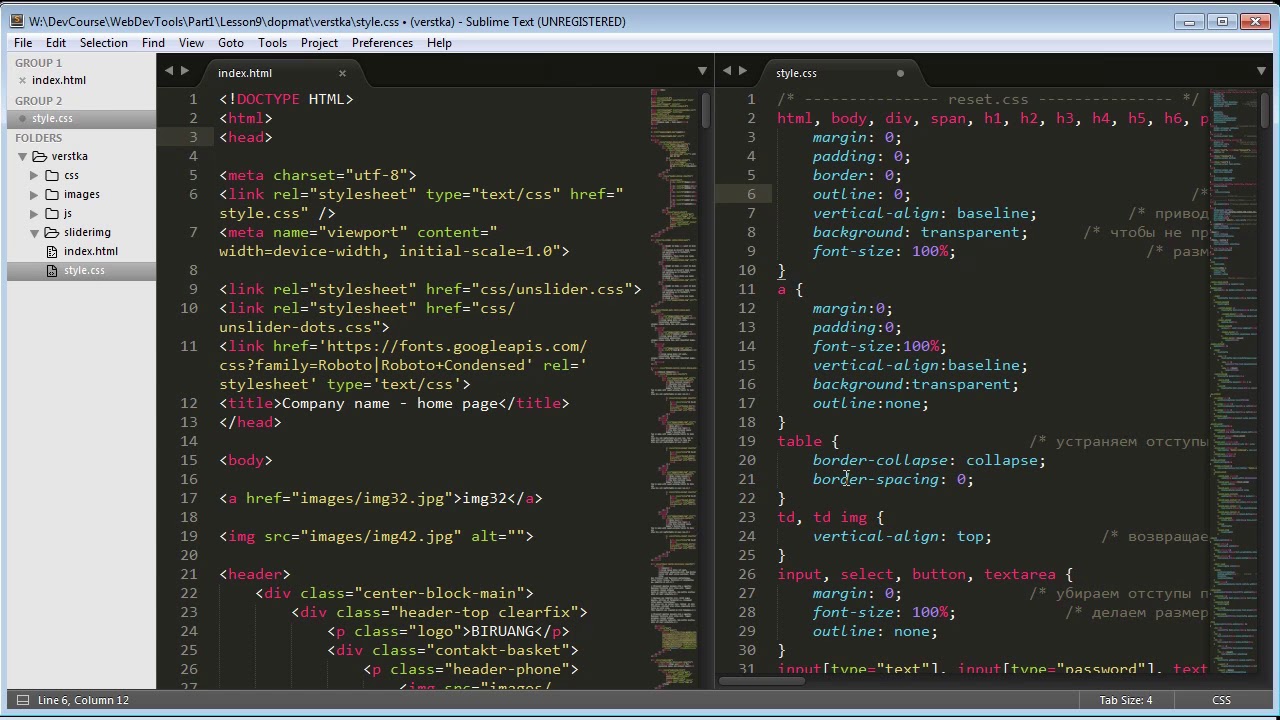Select the sliderimg folder icon
The width and height of the screenshot is (1280, 720).
(52, 232)
